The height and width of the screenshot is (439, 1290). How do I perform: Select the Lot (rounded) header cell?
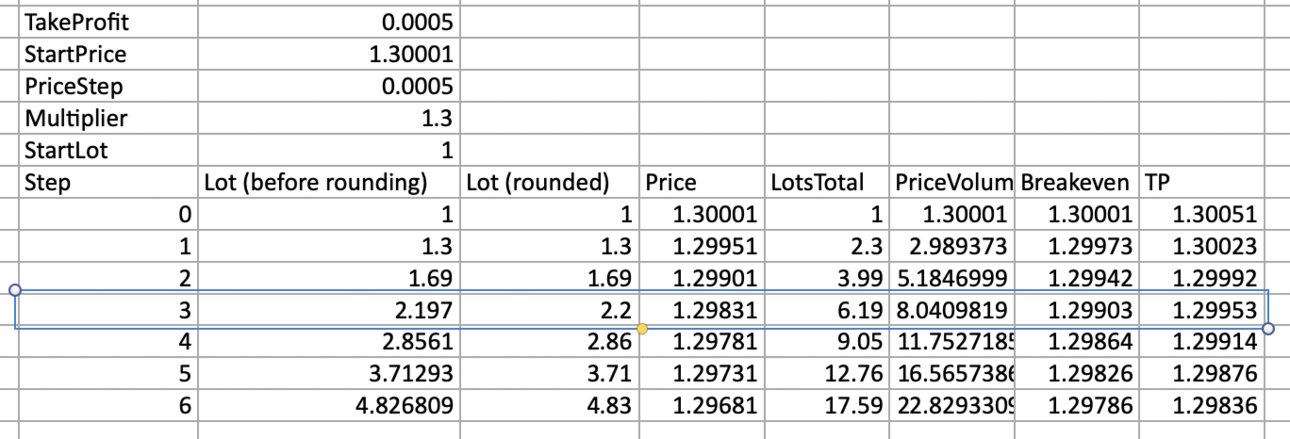pyautogui.click(x=549, y=183)
